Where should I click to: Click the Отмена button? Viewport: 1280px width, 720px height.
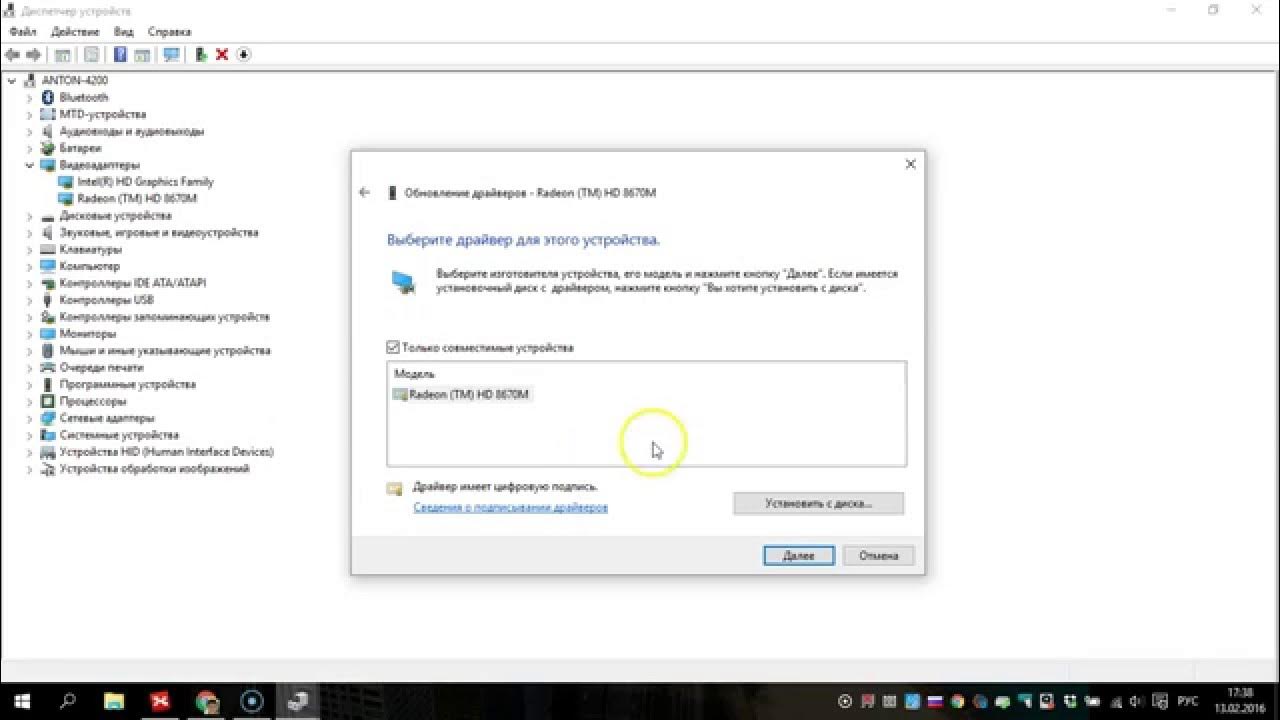tap(878, 556)
